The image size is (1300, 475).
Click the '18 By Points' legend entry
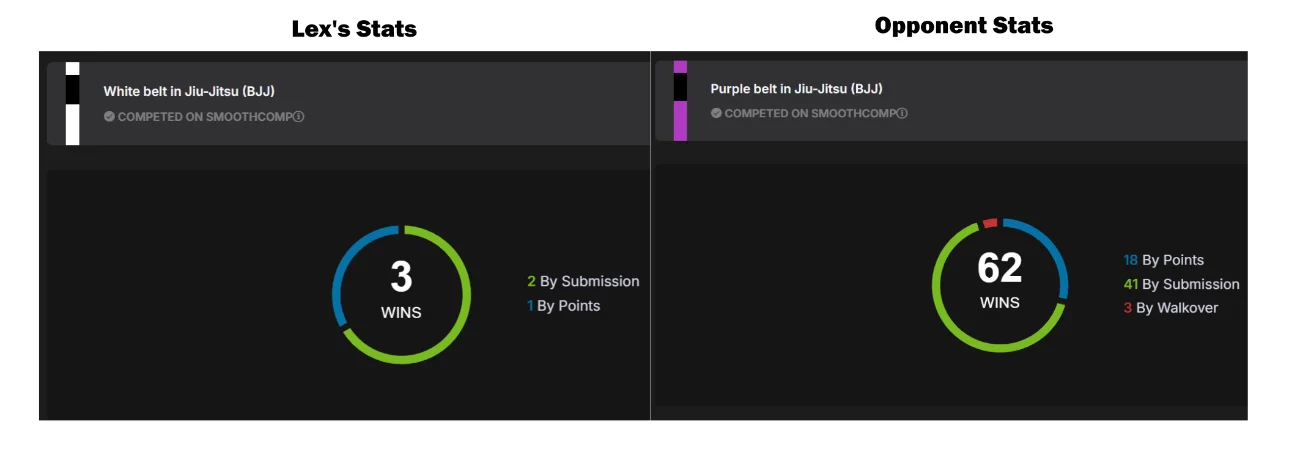click(1163, 260)
